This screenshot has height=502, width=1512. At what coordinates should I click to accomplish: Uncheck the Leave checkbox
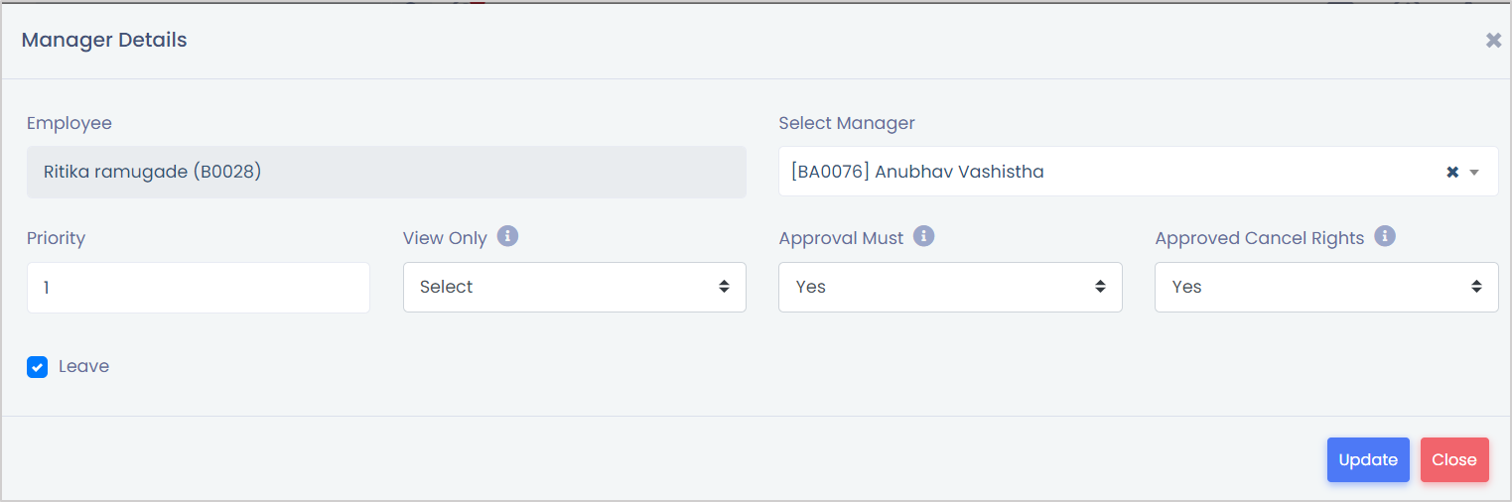click(x=37, y=367)
